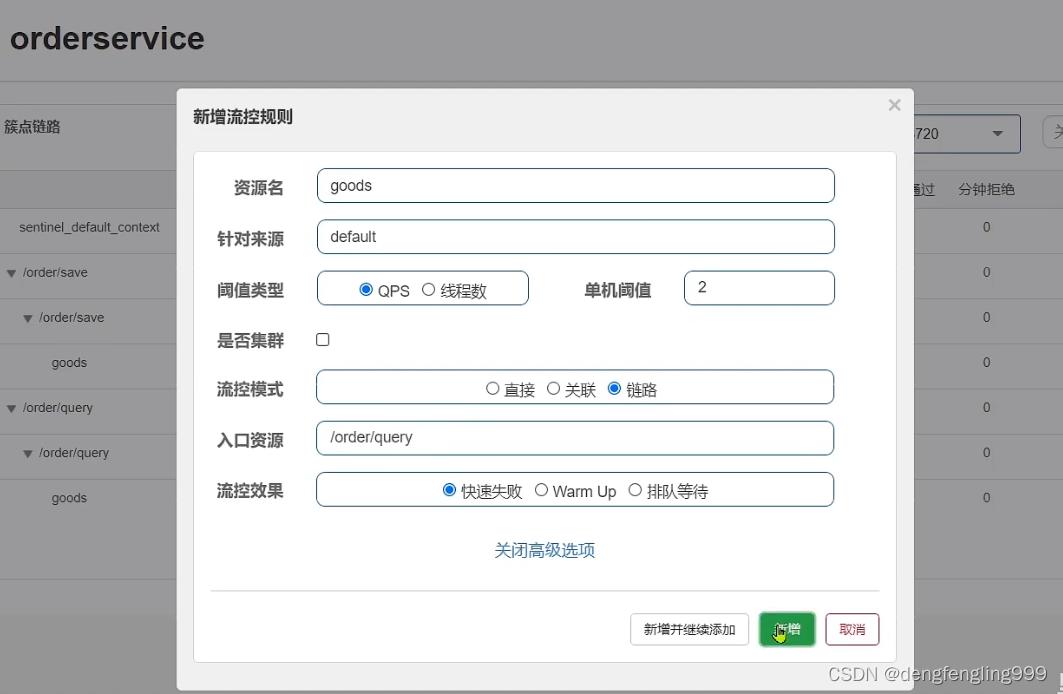
Task: Collapse the top-level /order/save tree node
Action: click(x=11, y=273)
